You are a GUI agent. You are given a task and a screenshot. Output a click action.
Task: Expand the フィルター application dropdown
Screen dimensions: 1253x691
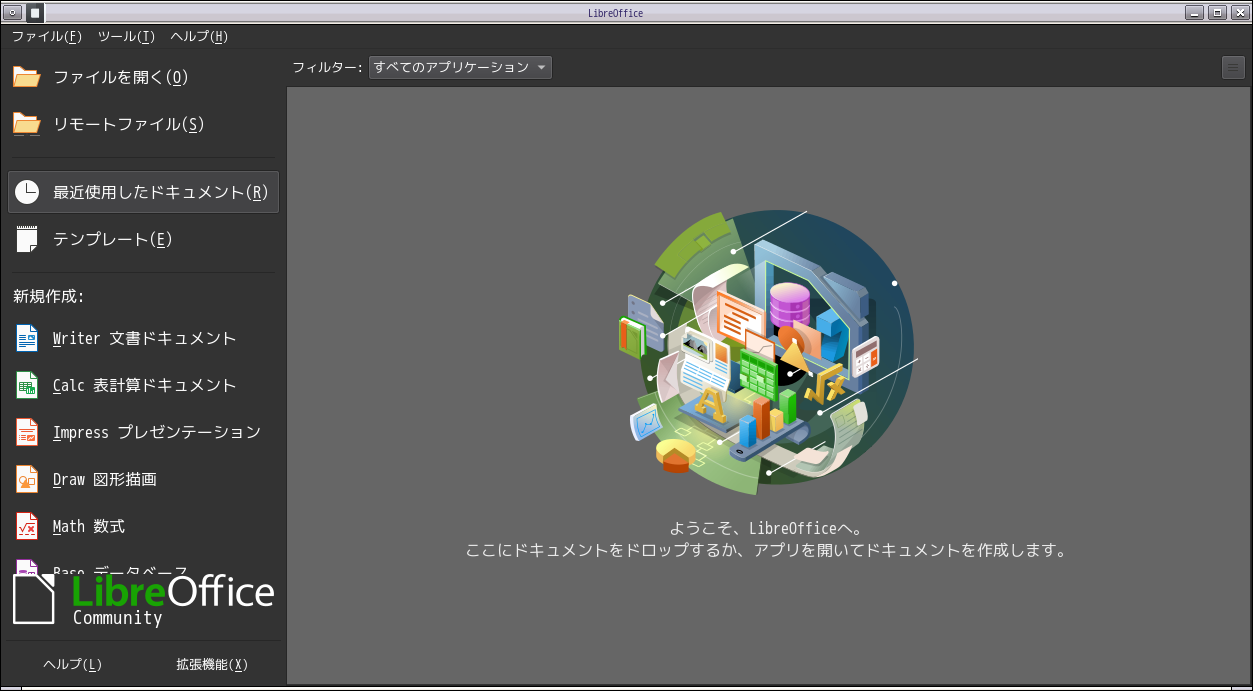click(460, 67)
